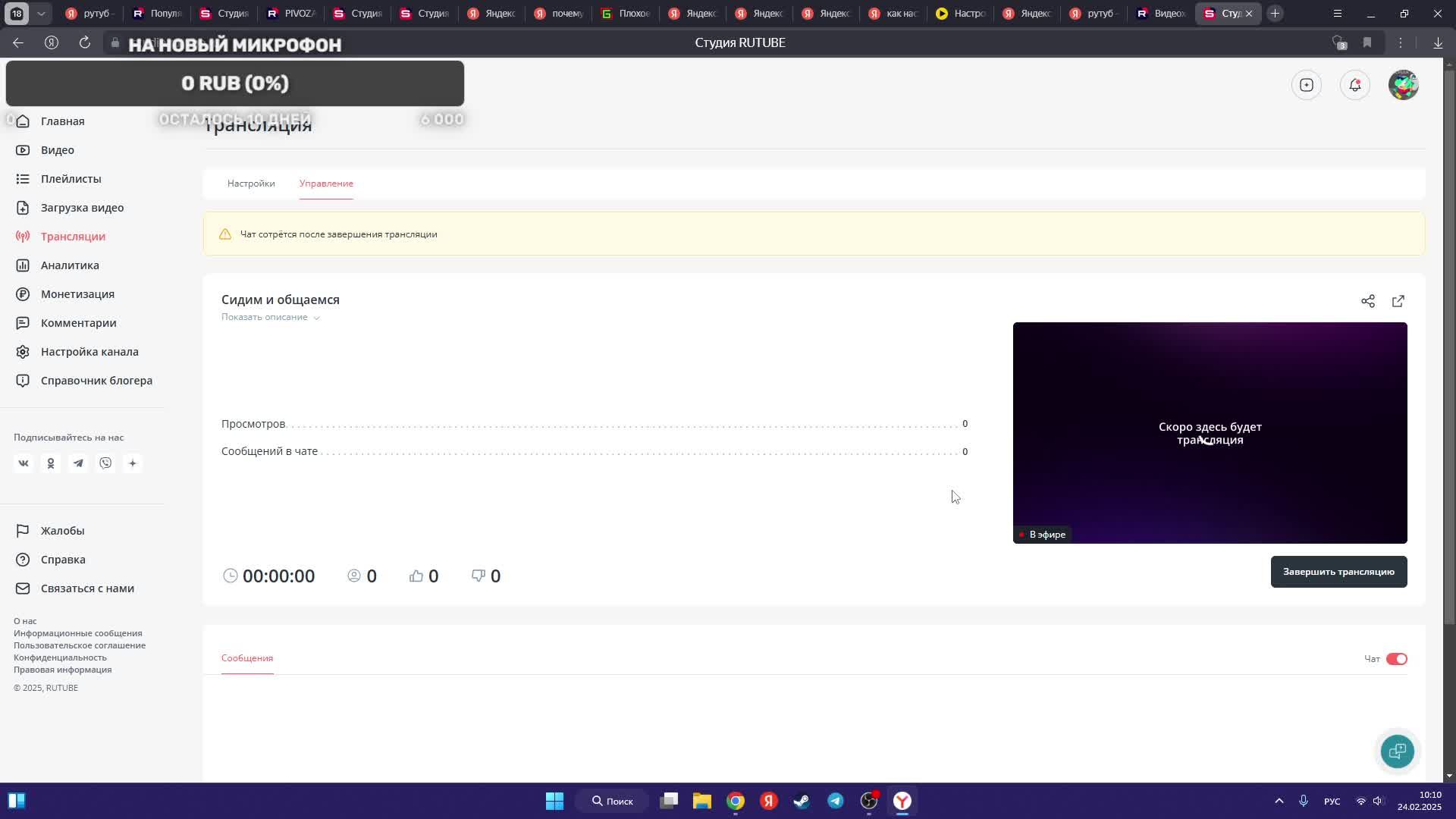Reload the page with refresh icon
The width and height of the screenshot is (1456, 819).
[x=85, y=42]
